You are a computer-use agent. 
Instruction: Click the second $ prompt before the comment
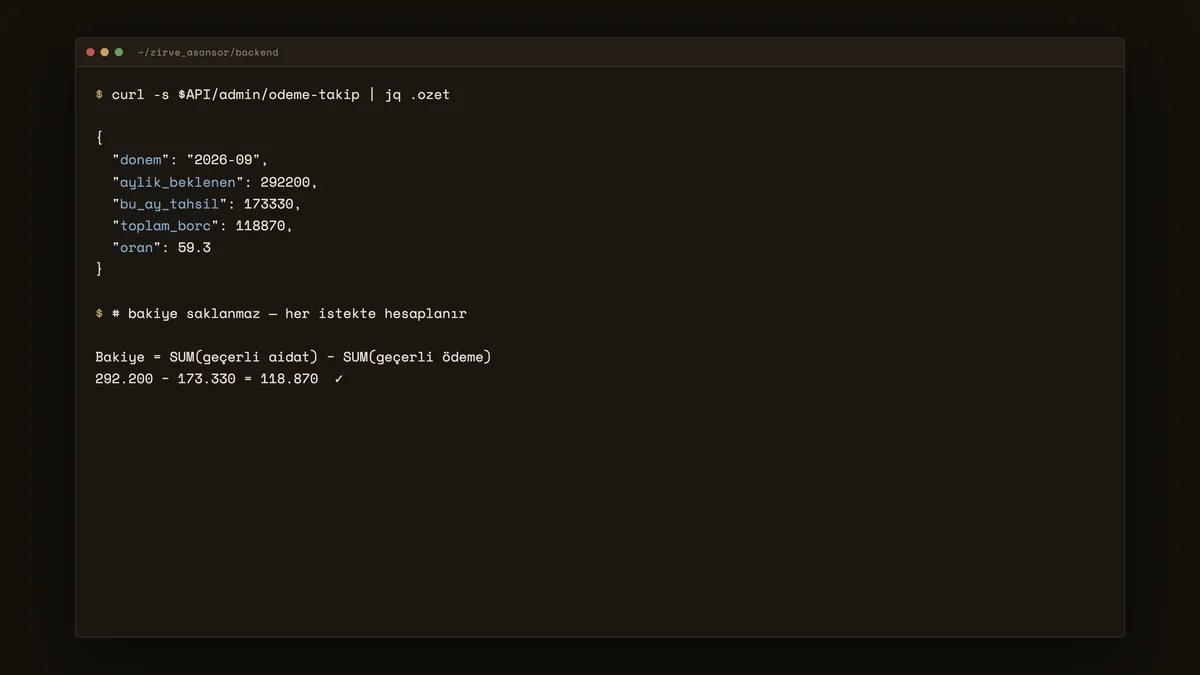pyautogui.click(x=99, y=314)
